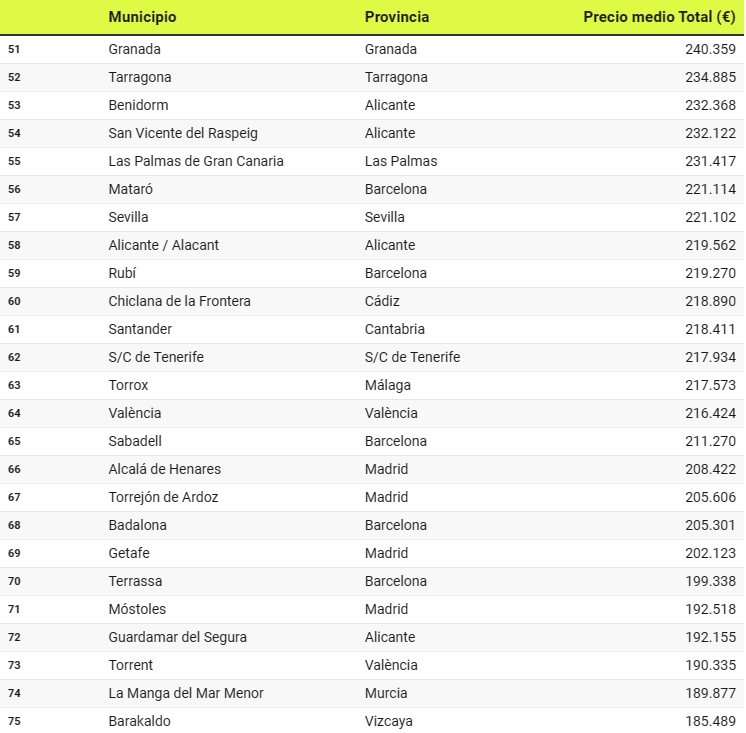Click La Manga del Mar Menor entry
The height and width of the screenshot is (733, 746).
point(186,693)
